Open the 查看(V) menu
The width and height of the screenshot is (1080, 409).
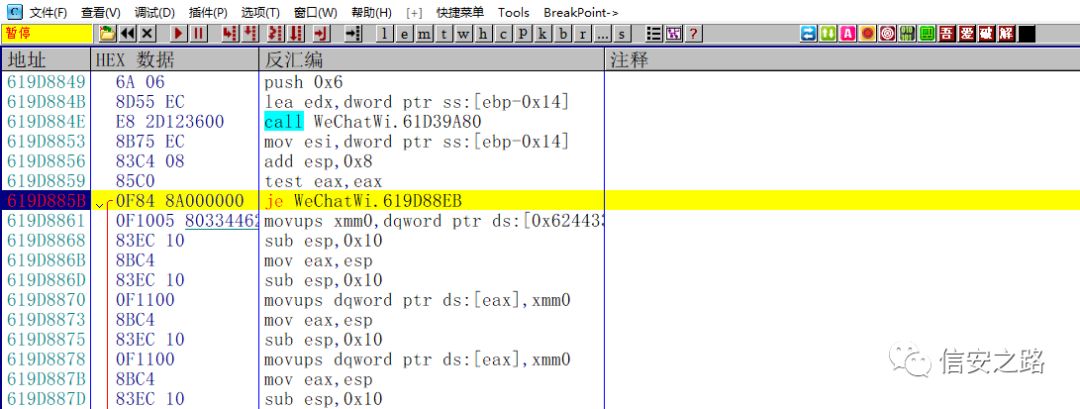coord(101,12)
